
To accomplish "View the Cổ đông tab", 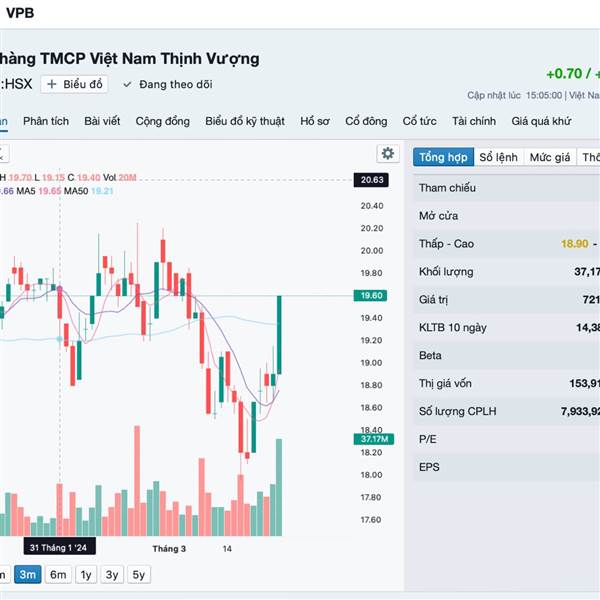I will tap(366, 121).
